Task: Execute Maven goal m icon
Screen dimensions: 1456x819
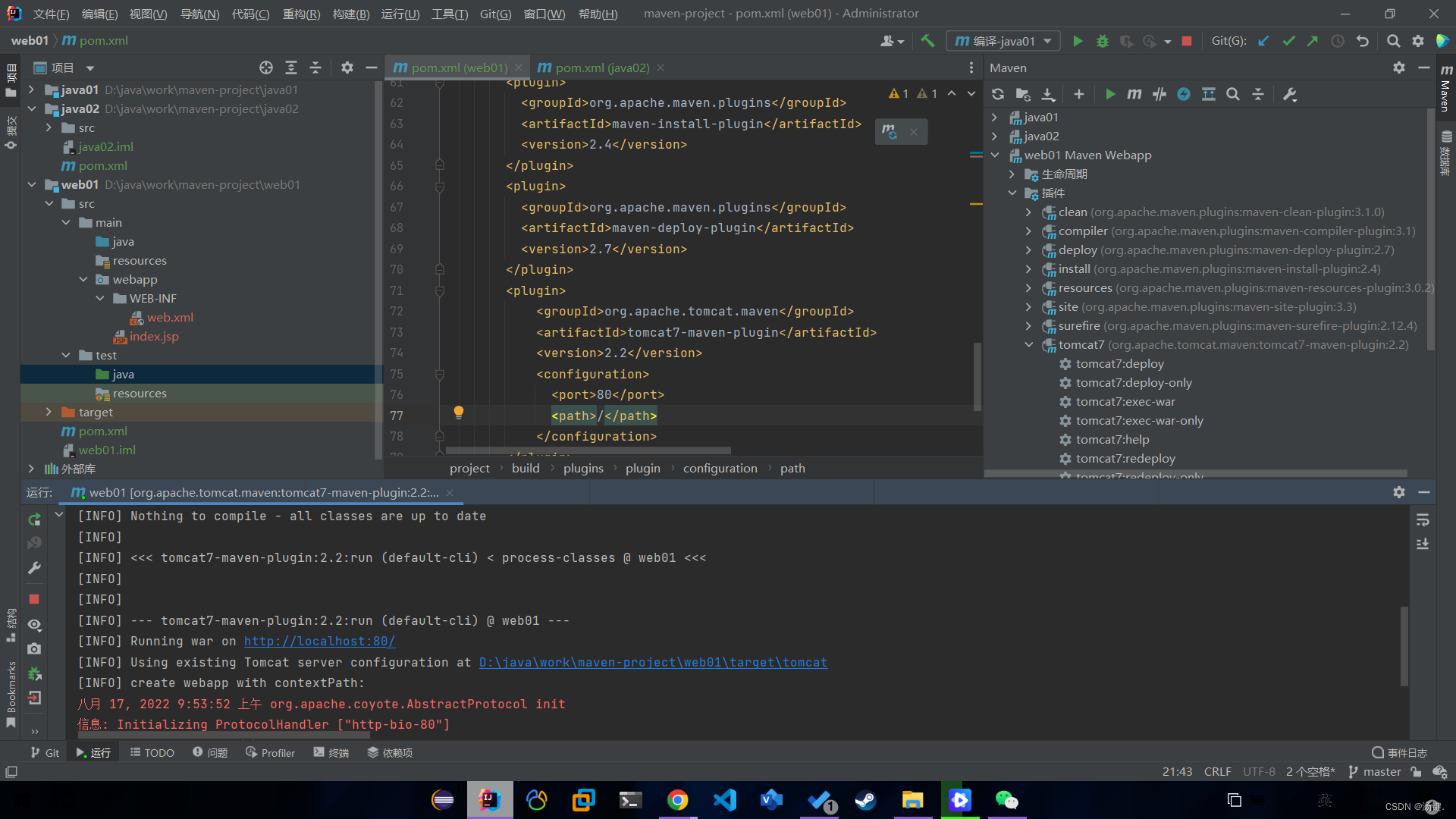Action: pyautogui.click(x=1134, y=94)
